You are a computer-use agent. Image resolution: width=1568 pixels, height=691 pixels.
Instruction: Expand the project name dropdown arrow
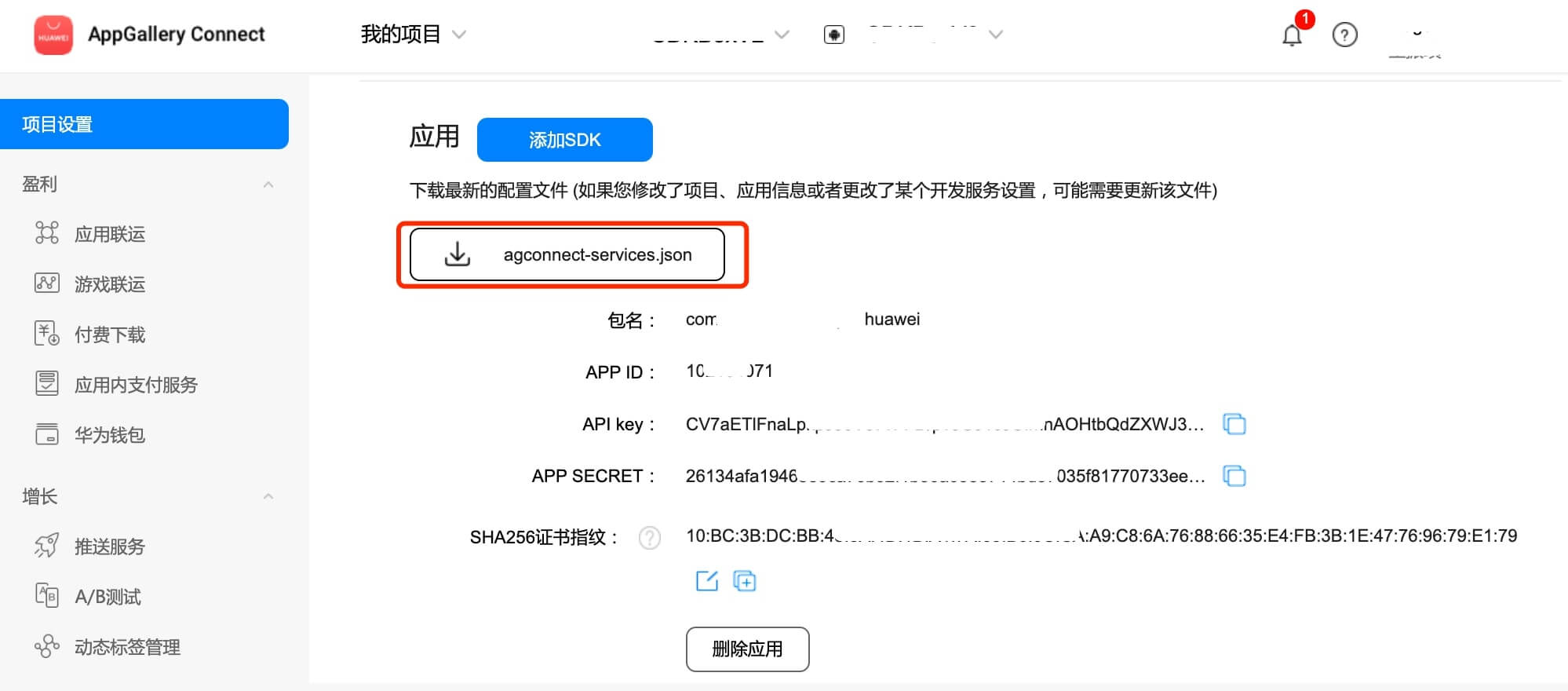(782, 35)
